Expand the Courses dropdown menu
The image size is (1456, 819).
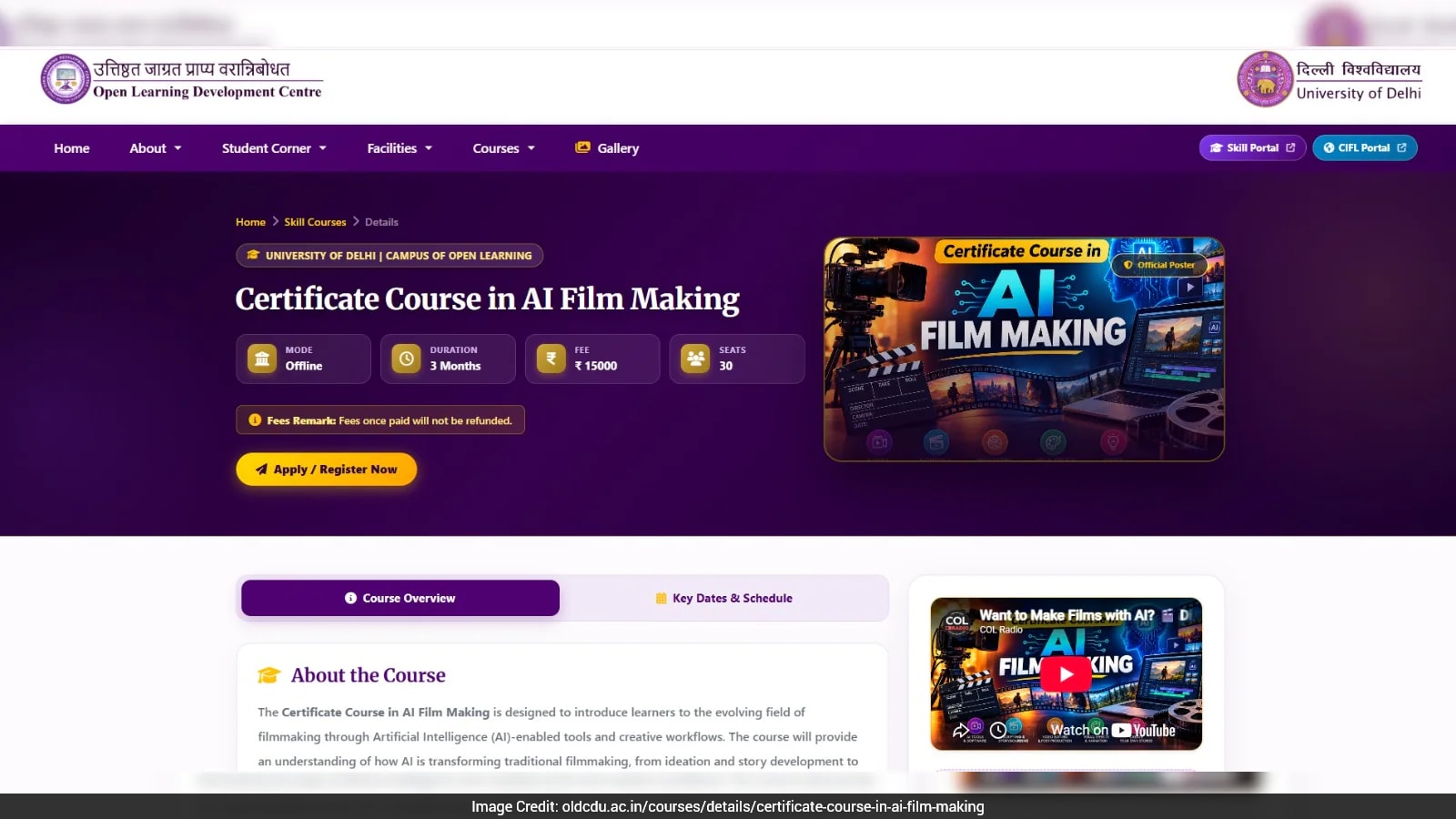(503, 148)
